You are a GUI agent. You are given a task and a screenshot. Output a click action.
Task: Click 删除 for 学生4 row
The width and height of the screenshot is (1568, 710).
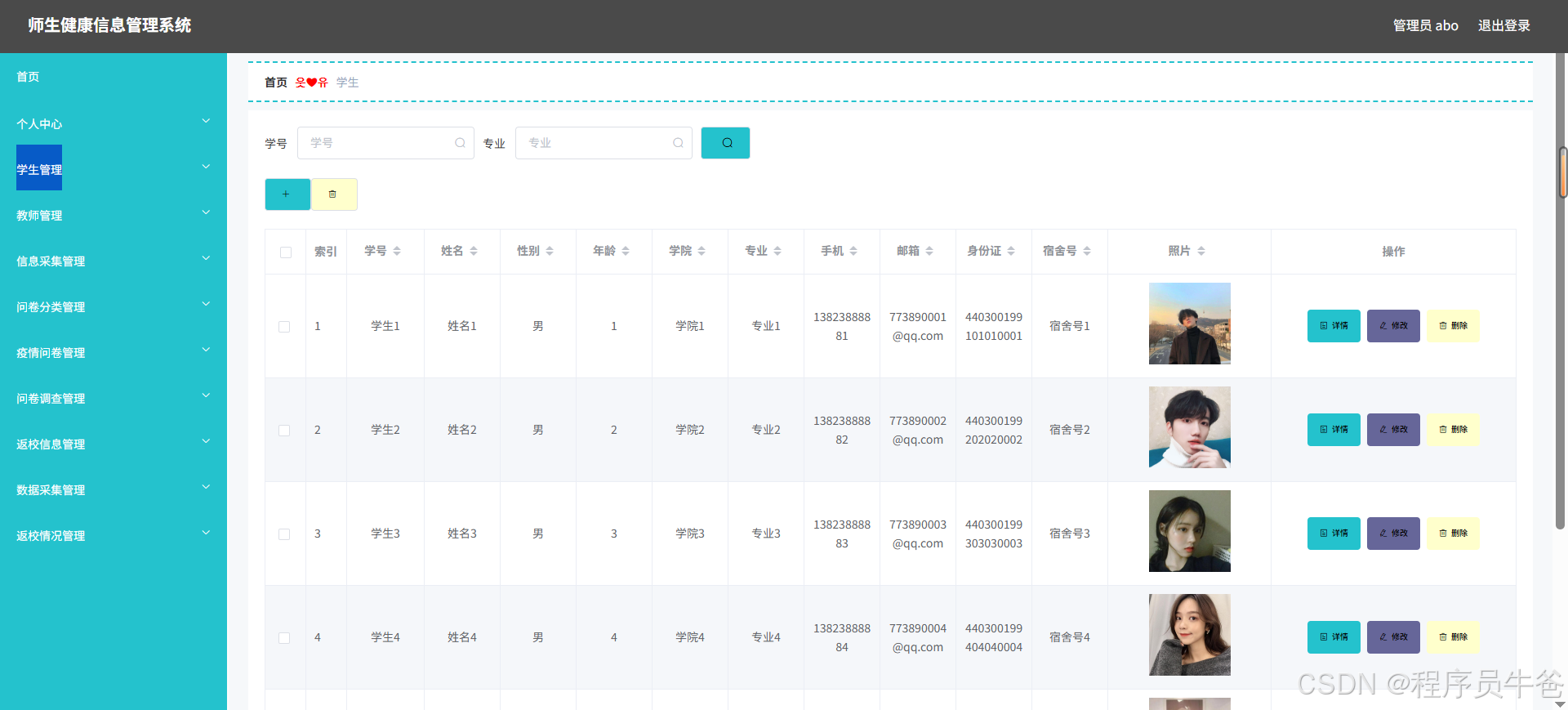pyautogui.click(x=1453, y=637)
